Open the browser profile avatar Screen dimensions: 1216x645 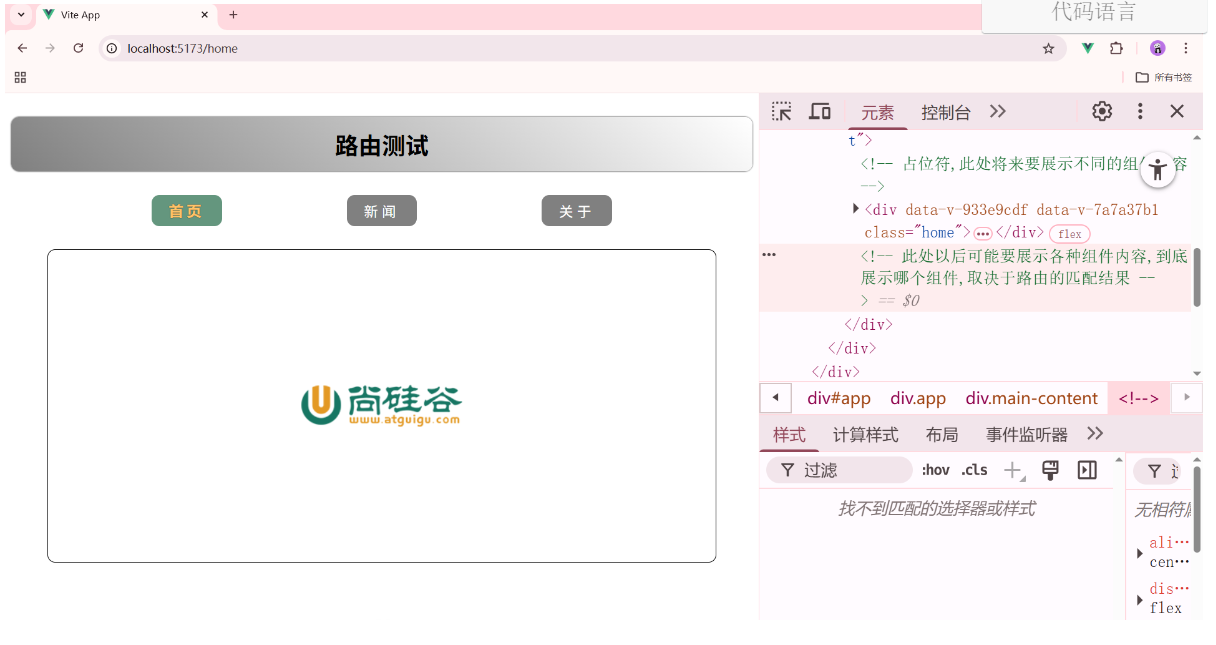[1157, 48]
